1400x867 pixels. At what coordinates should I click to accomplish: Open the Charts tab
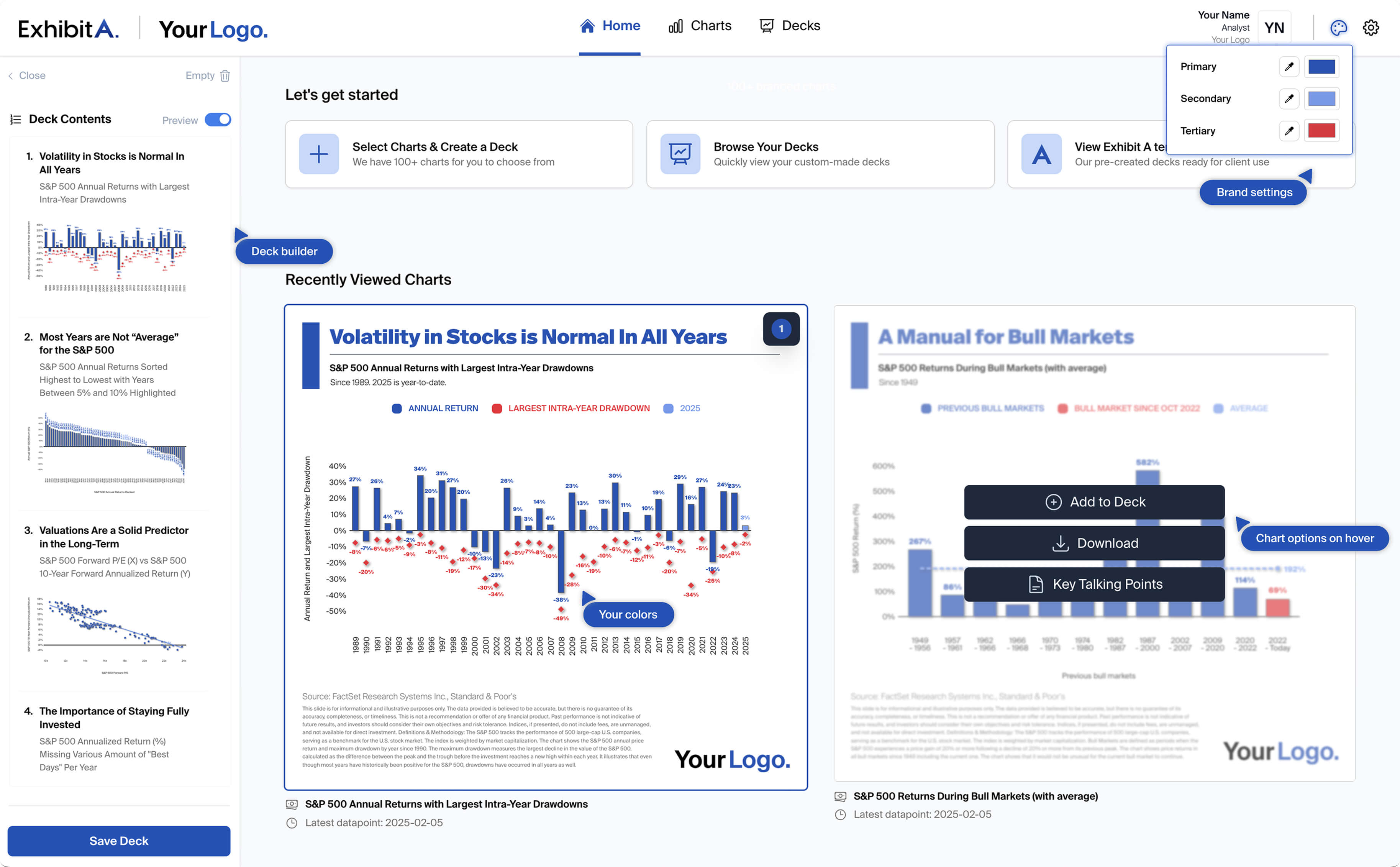(700, 26)
